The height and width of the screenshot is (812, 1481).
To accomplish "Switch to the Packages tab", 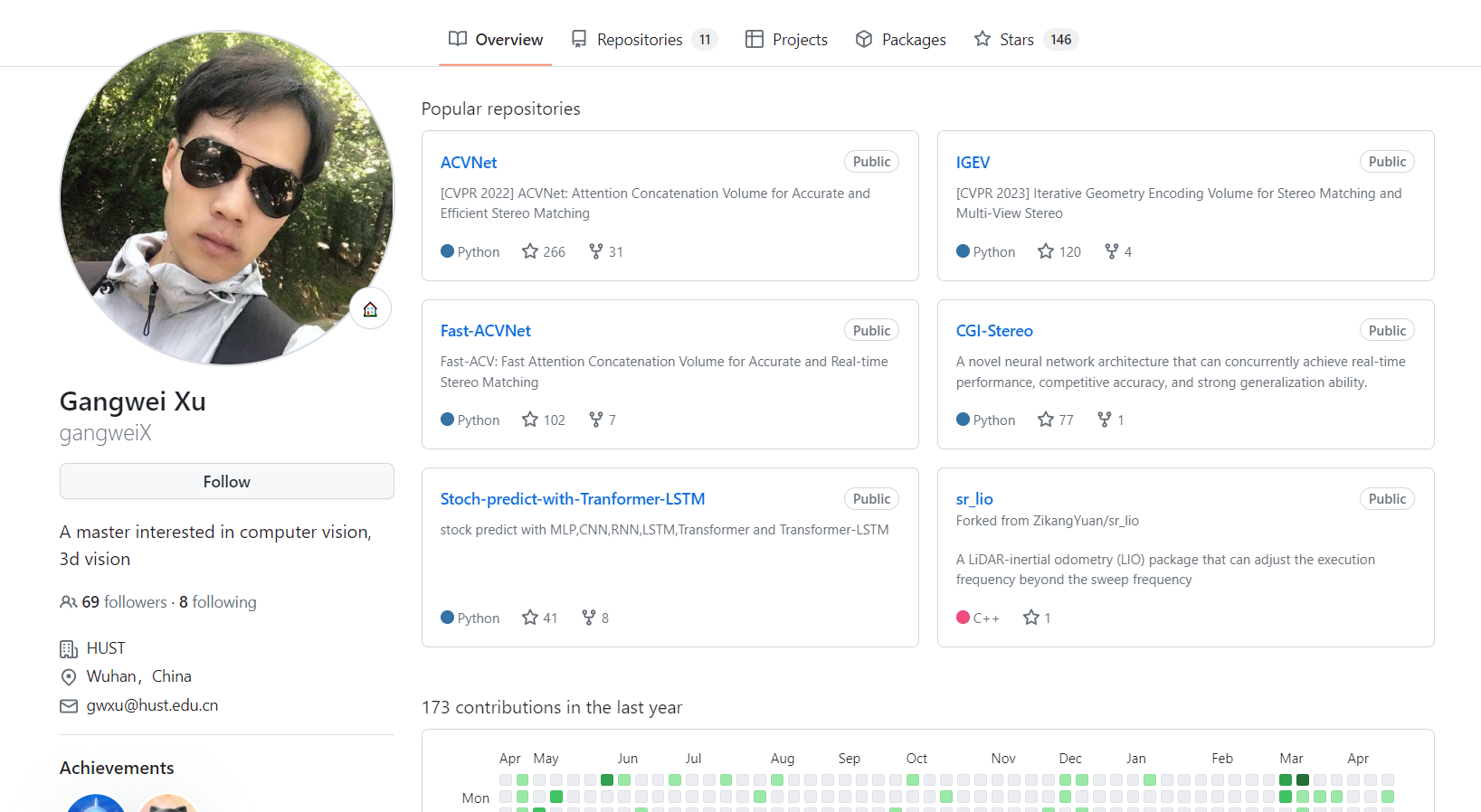I will click(x=900, y=40).
